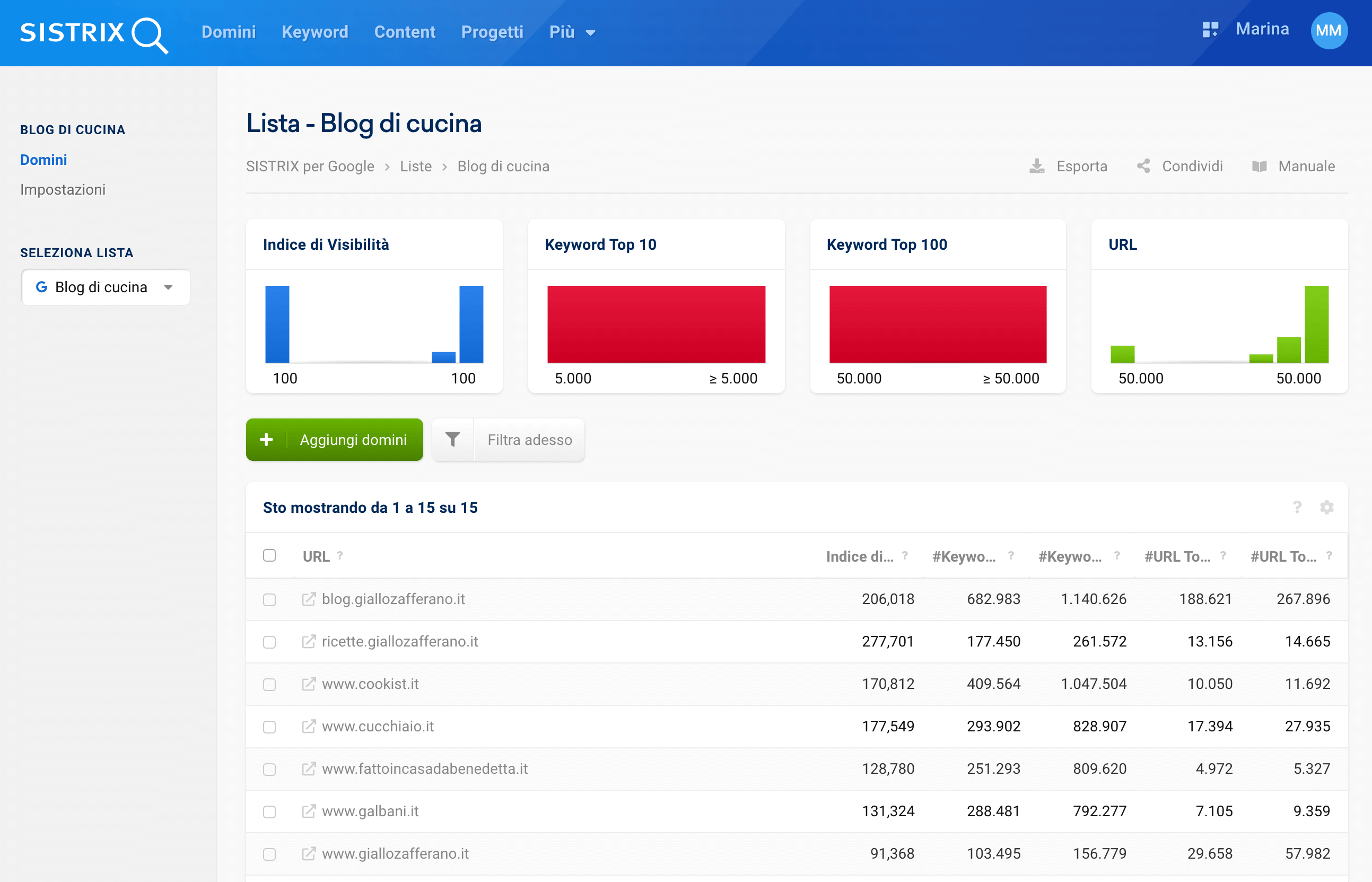
Task: Open the www.cookist.it domain link
Action: (370, 684)
